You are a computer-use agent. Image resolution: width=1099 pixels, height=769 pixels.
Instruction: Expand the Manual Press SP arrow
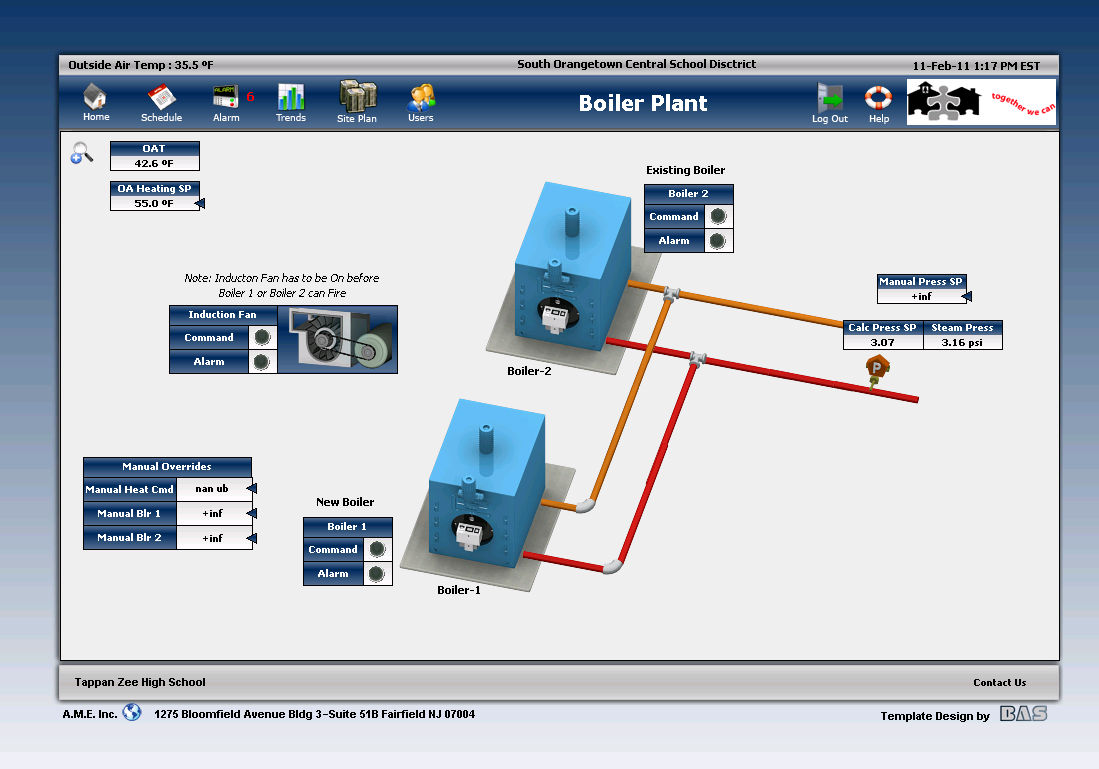point(967,296)
